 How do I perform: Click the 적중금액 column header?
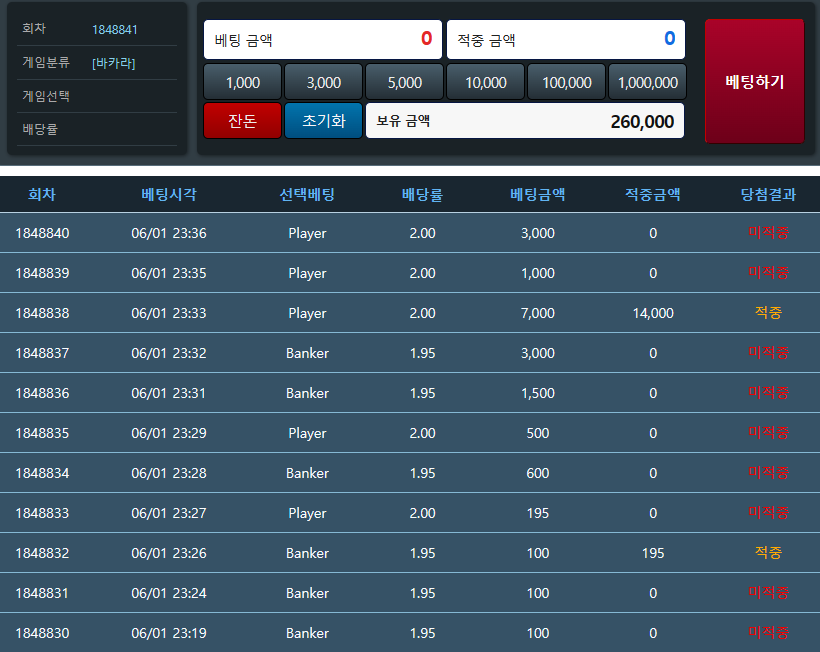point(653,195)
